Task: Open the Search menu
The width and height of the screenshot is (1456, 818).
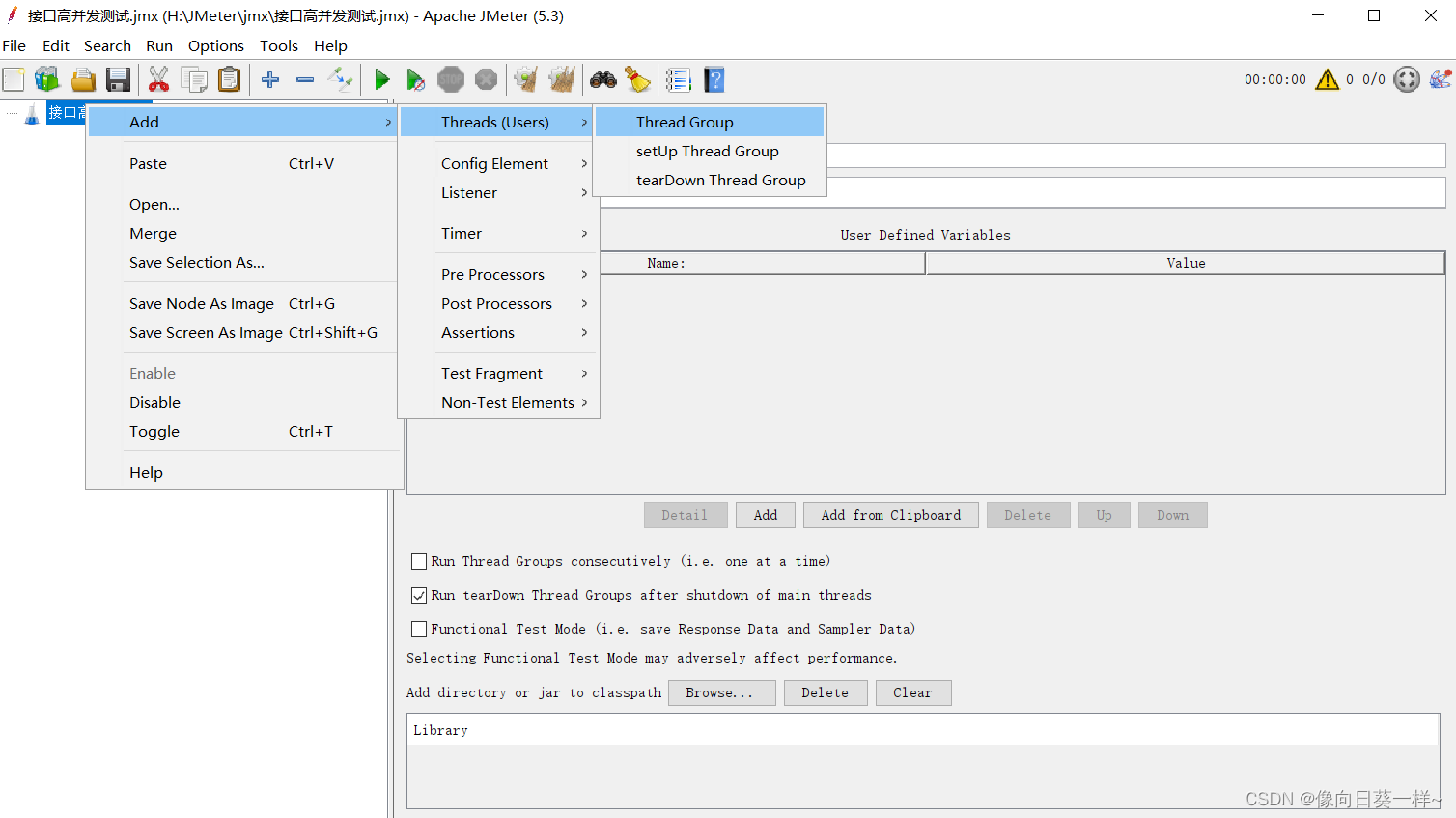Action: [x=107, y=45]
